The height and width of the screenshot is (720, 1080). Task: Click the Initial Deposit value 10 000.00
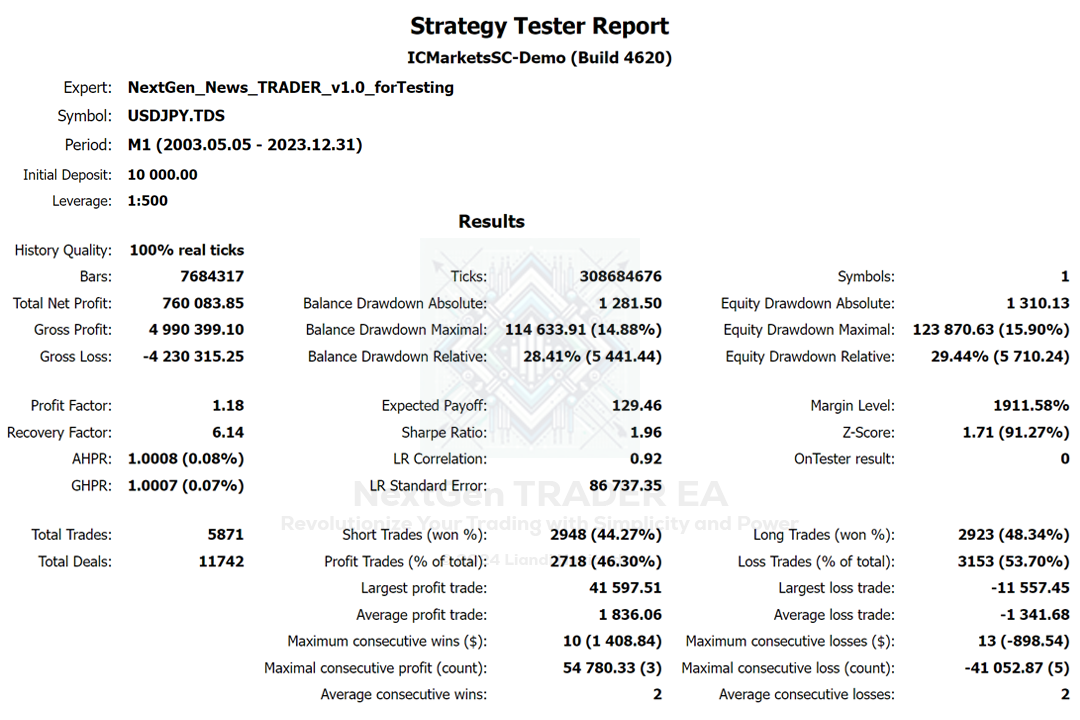click(x=163, y=175)
